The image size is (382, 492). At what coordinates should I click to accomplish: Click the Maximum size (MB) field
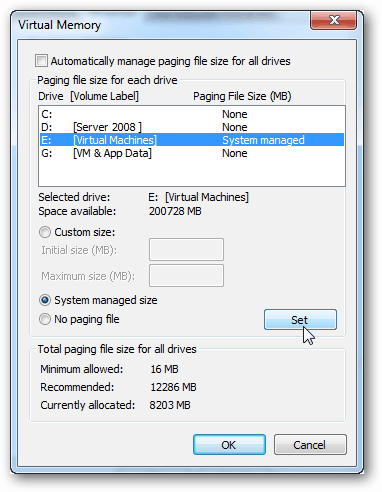pos(186,276)
